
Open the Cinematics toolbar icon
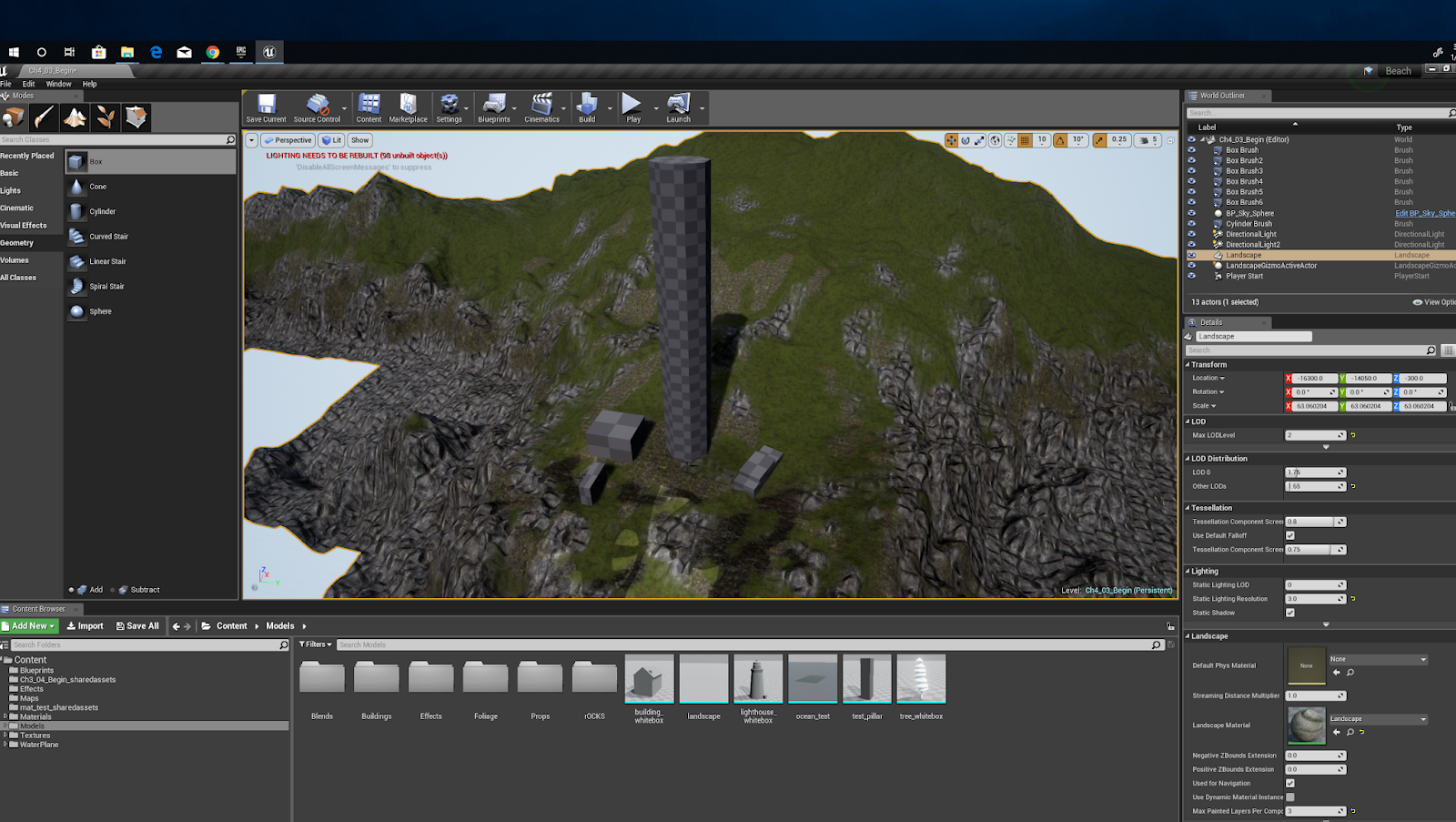[541, 107]
